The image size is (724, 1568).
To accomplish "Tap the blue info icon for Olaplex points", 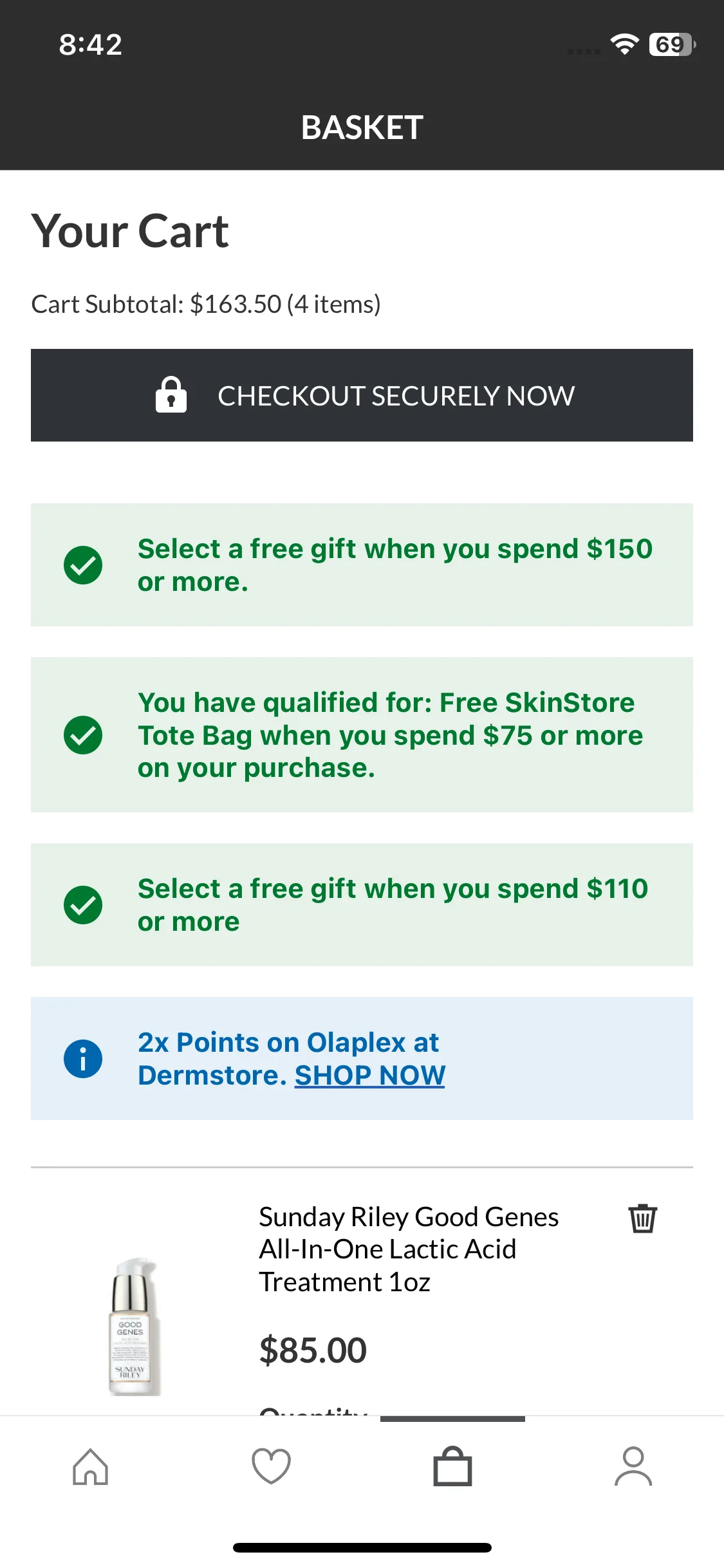I will [83, 1059].
